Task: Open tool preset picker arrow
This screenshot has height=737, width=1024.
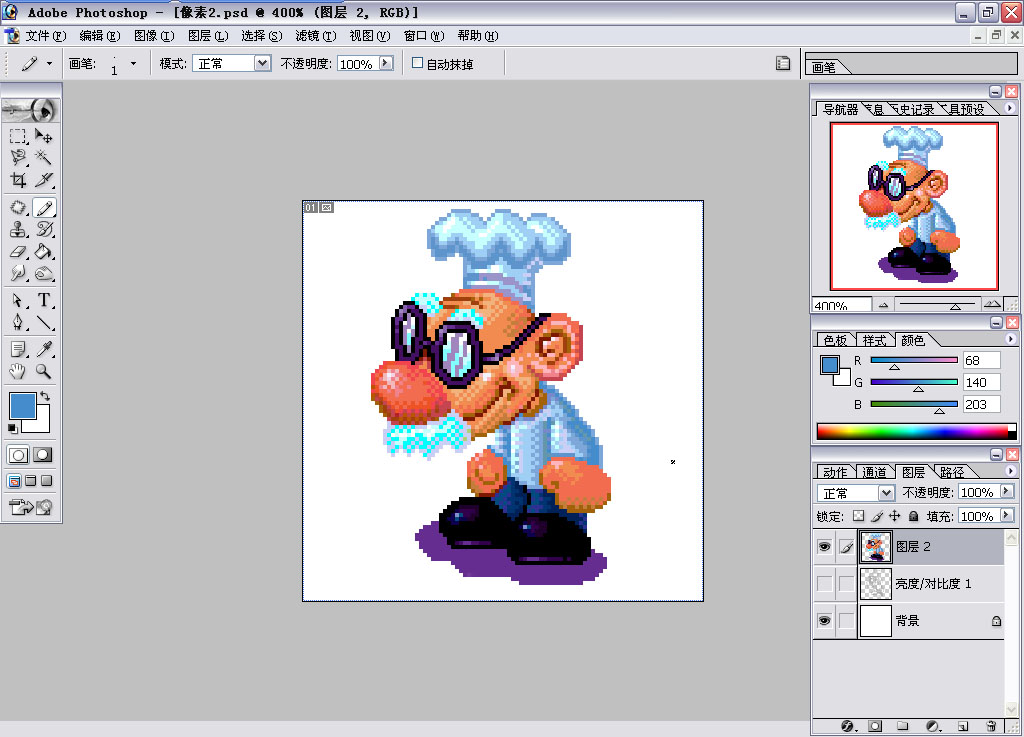Action: tap(49, 63)
